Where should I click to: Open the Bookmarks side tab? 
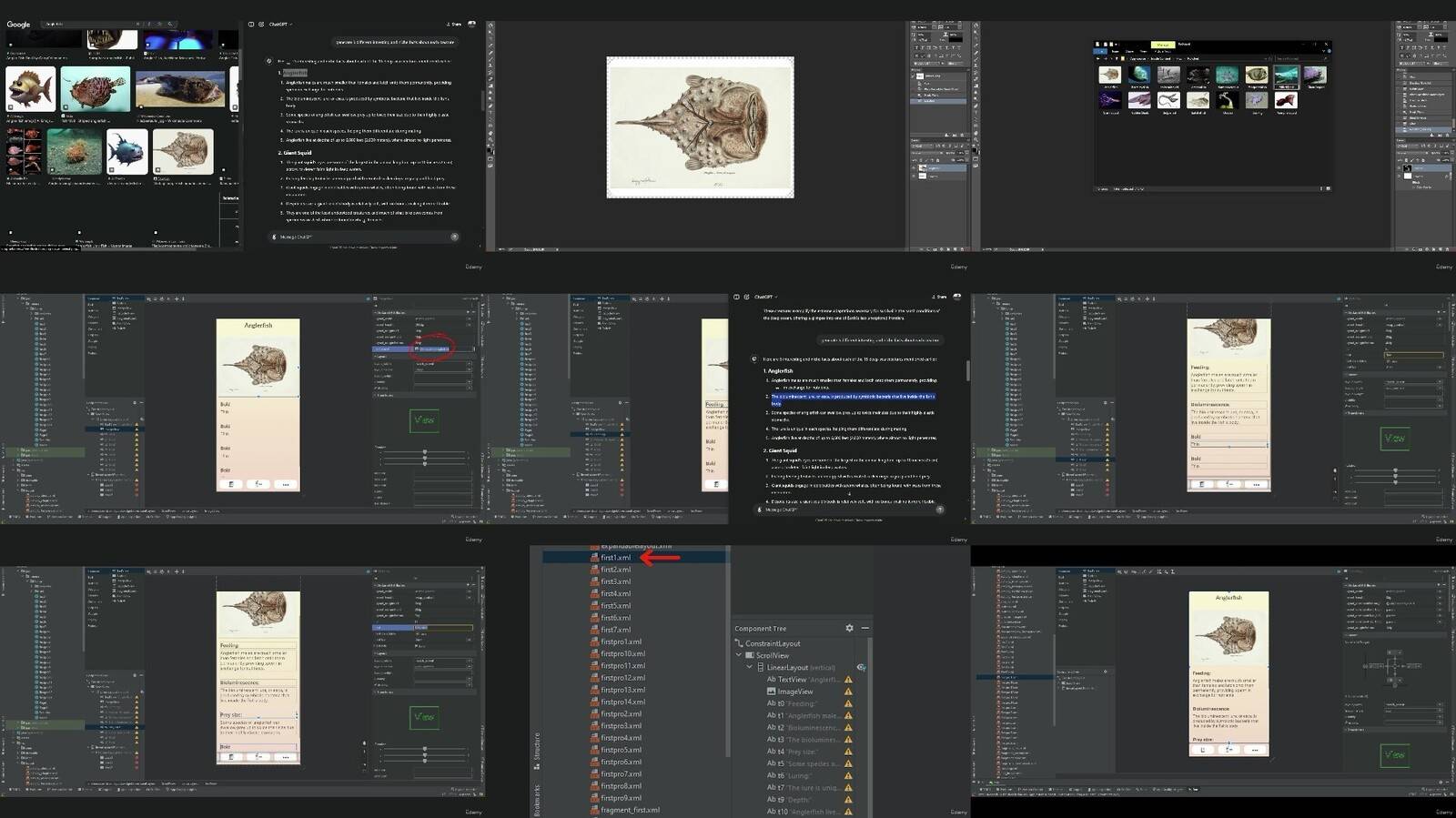537,801
